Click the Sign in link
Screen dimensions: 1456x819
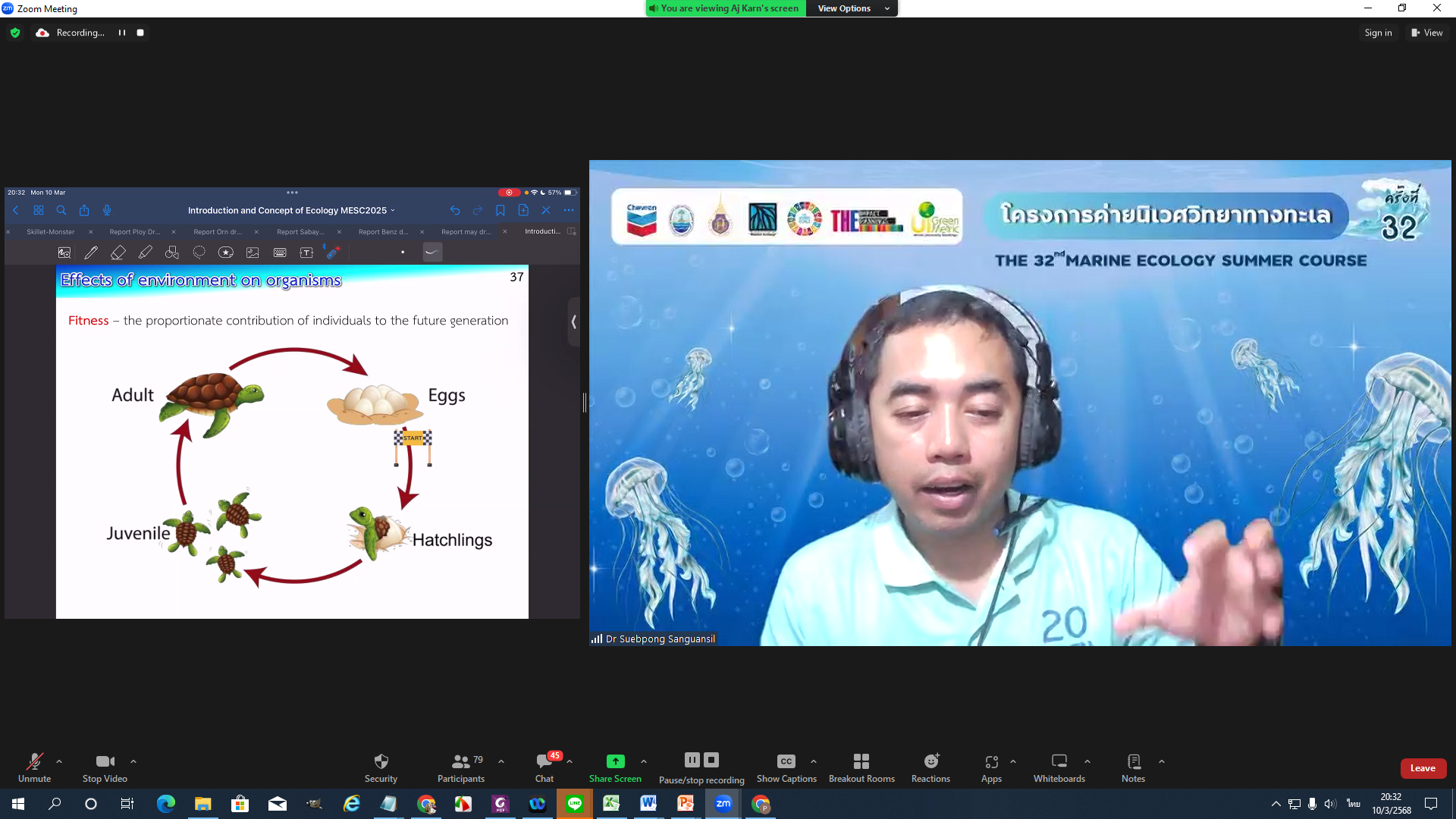[x=1378, y=33]
